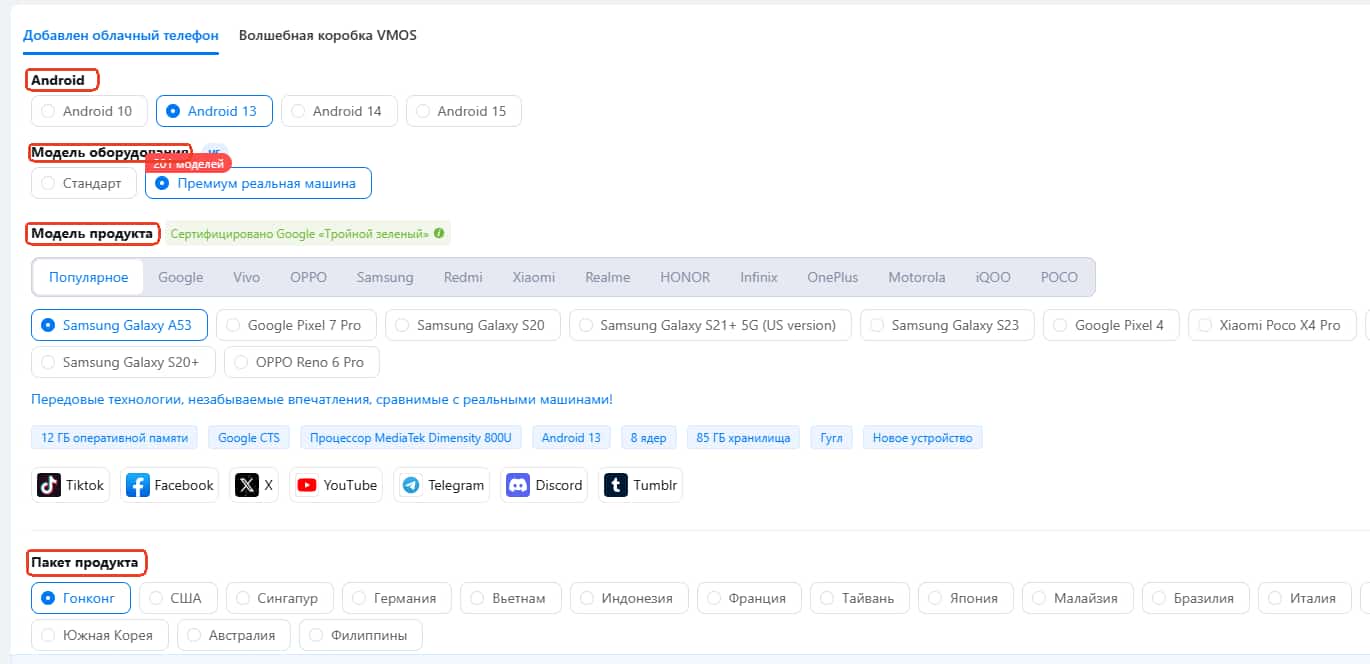Open the Xiaomi brand tab

coord(533,277)
